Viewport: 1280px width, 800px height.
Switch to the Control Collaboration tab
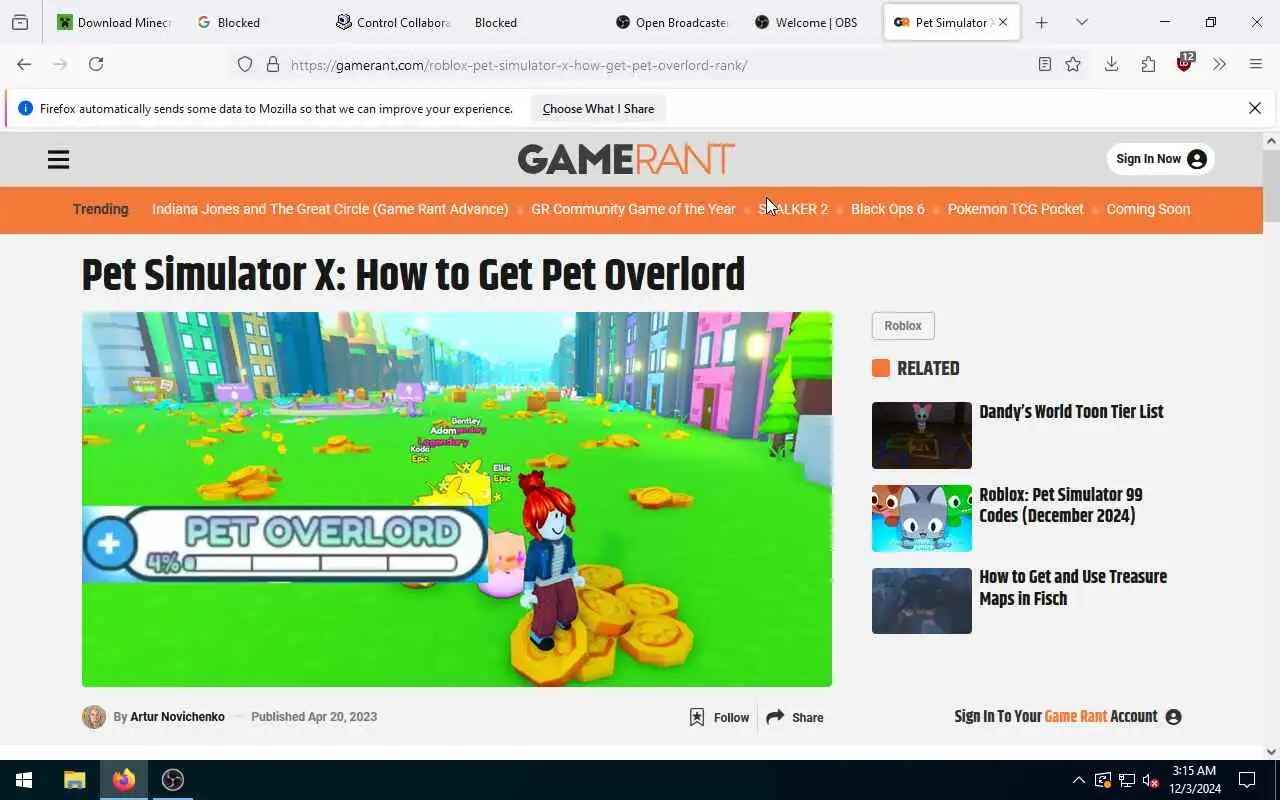coord(392,22)
